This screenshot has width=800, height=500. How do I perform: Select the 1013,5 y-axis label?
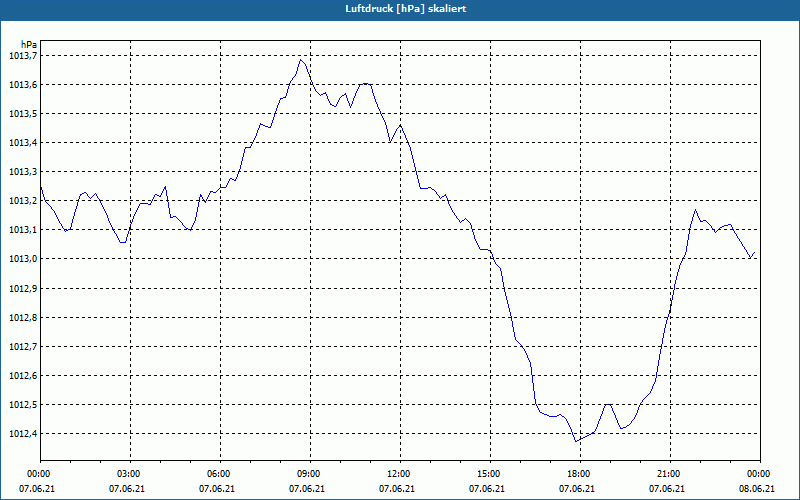23,113
